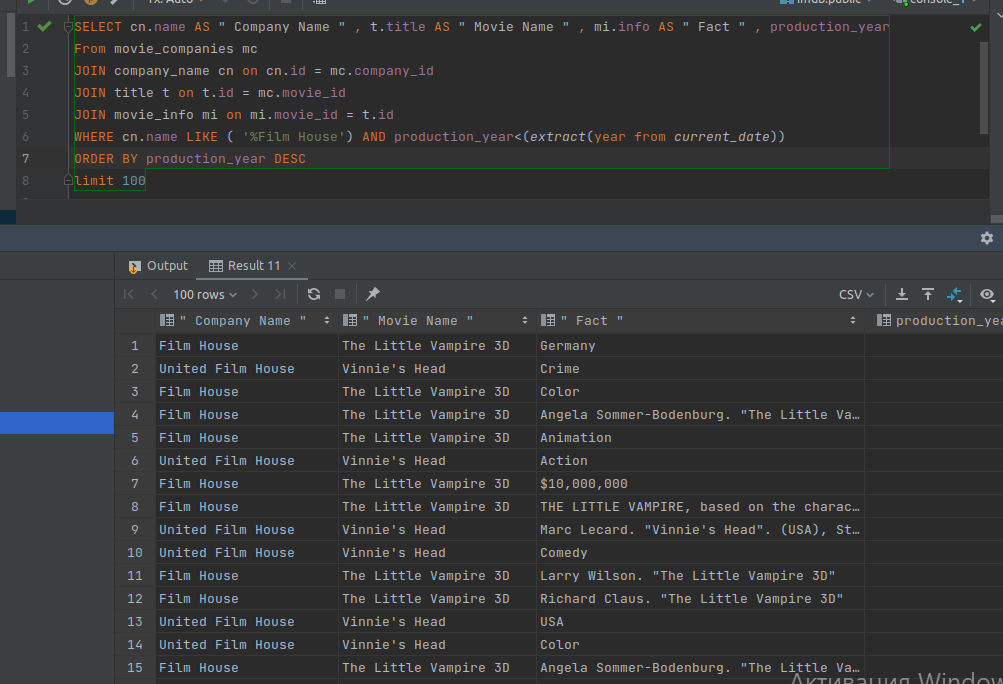Click the blue highlighted item in the left panel

(x=57, y=423)
